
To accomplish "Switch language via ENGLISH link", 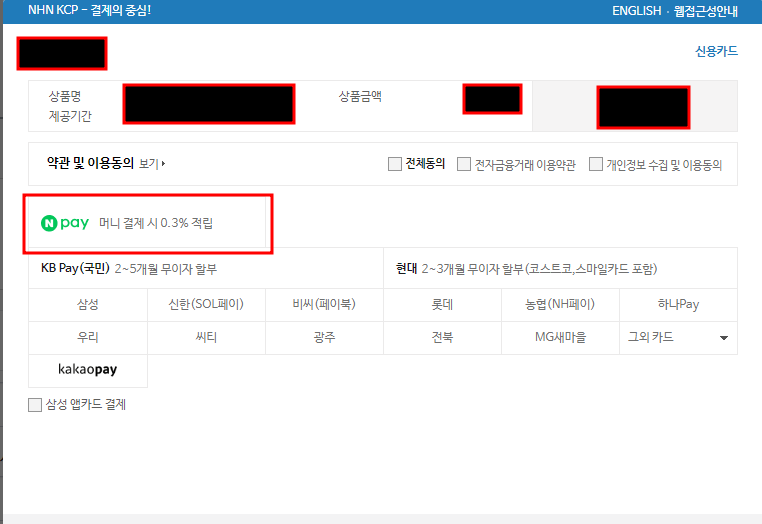I will (636, 11).
